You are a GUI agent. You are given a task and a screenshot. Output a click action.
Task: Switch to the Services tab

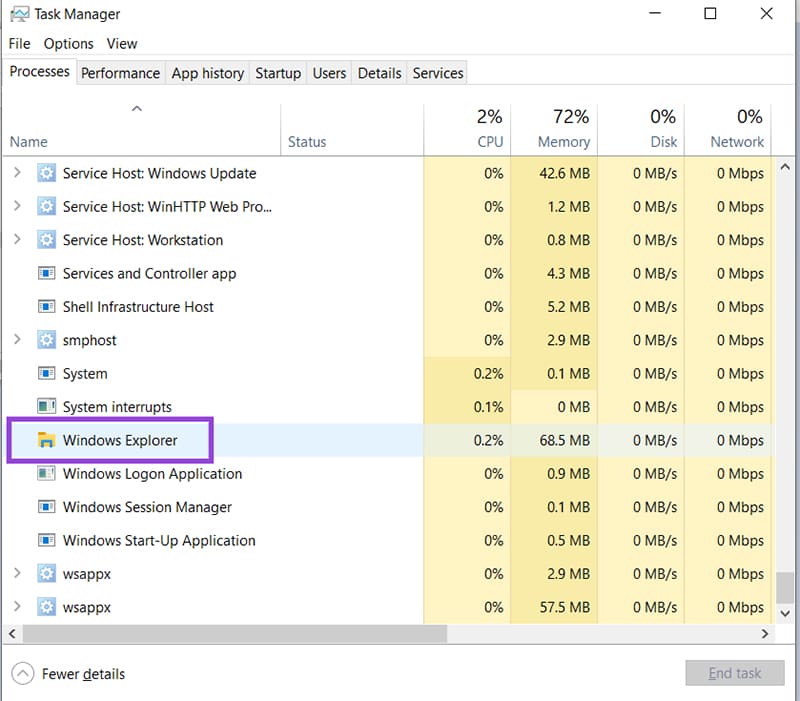point(438,73)
